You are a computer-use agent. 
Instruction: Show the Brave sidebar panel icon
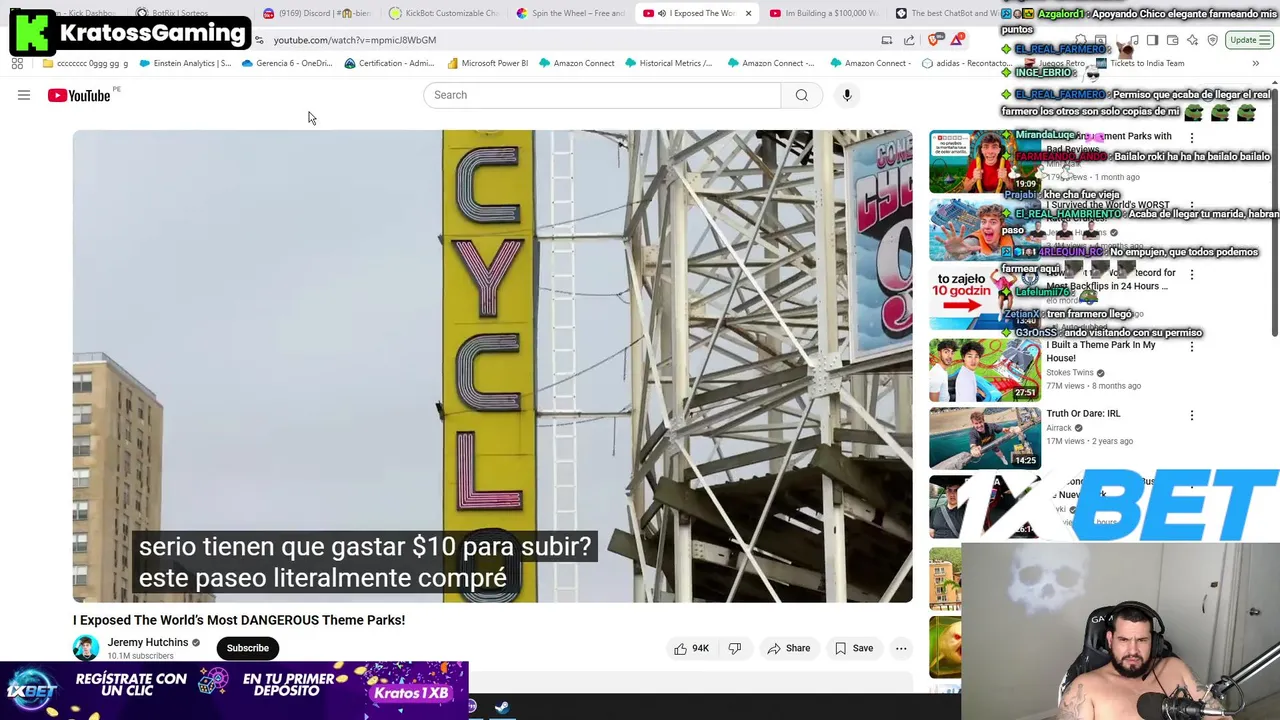point(1152,40)
